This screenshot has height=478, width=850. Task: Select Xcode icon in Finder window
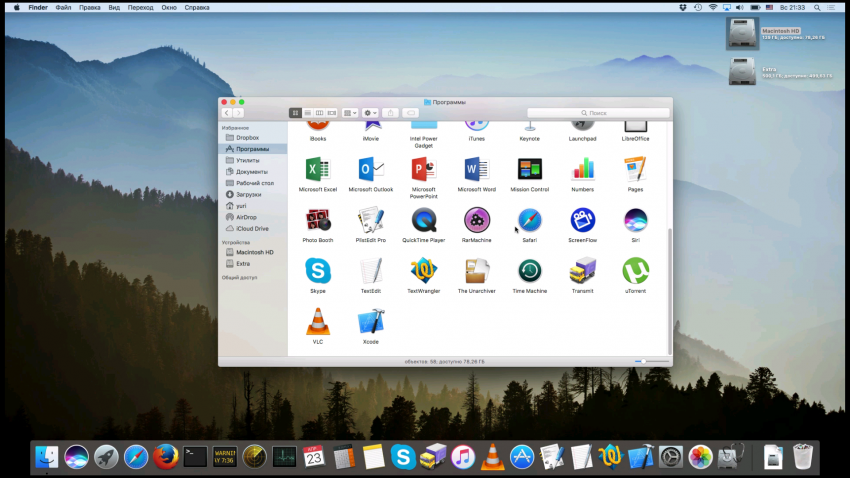371,322
